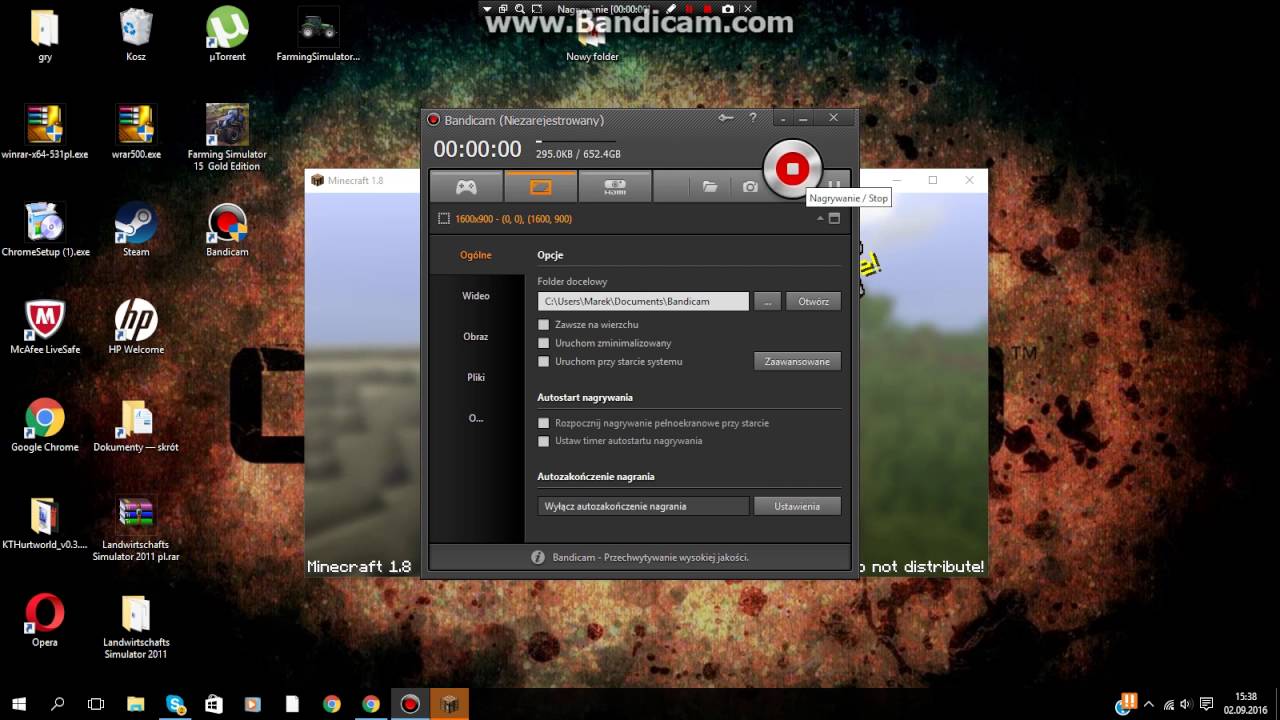Open the Windows Start menu
The image size is (1280, 720).
tap(19, 704)
